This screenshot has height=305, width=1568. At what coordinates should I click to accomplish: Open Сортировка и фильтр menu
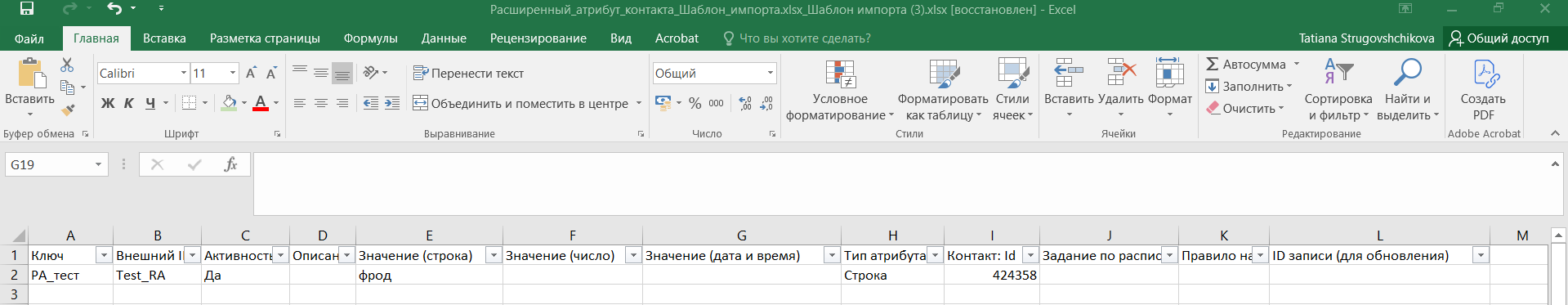[1338, 90]
